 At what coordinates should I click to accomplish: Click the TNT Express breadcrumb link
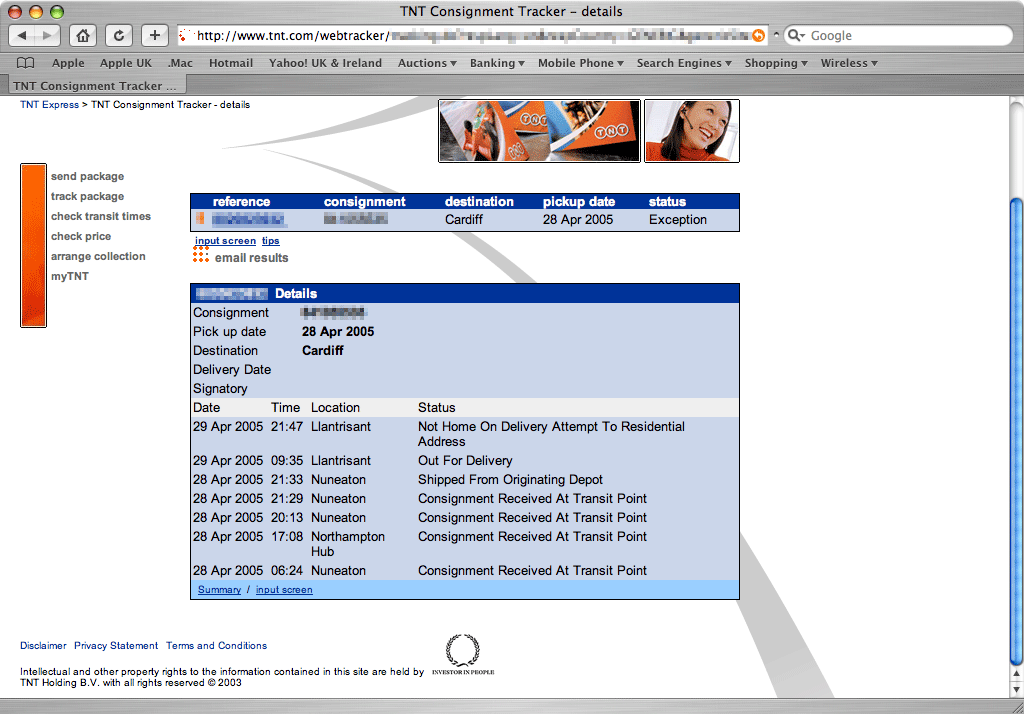click(x=49, y=105)
